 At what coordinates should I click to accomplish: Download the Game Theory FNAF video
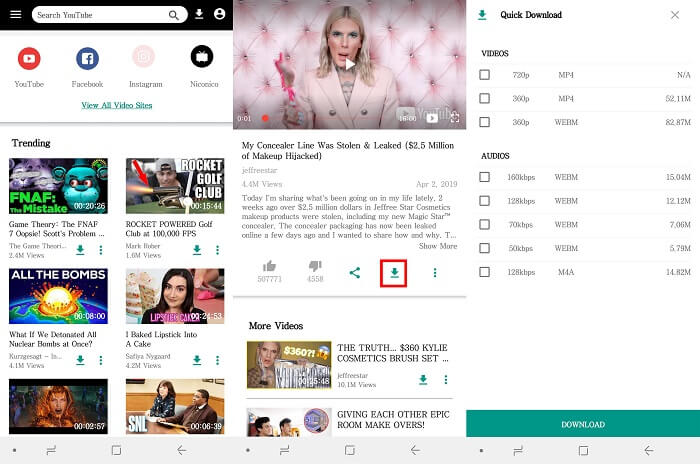[x=80, y=250]
